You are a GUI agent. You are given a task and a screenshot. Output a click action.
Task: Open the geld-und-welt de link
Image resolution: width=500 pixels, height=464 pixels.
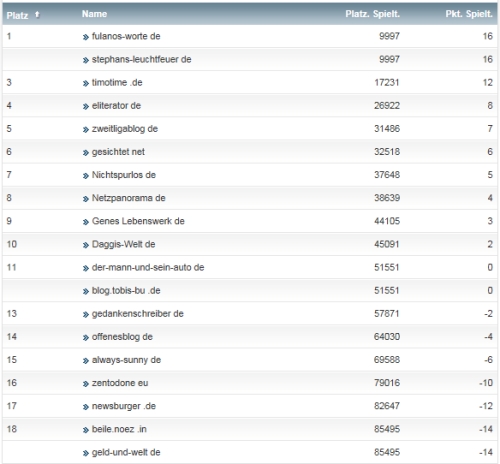point(126,452)
